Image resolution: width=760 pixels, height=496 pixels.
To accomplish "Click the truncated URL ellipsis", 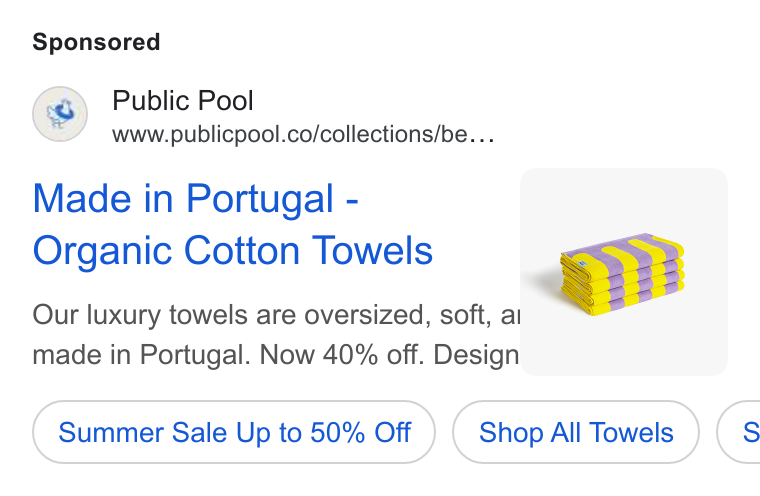I will [482, 136].
